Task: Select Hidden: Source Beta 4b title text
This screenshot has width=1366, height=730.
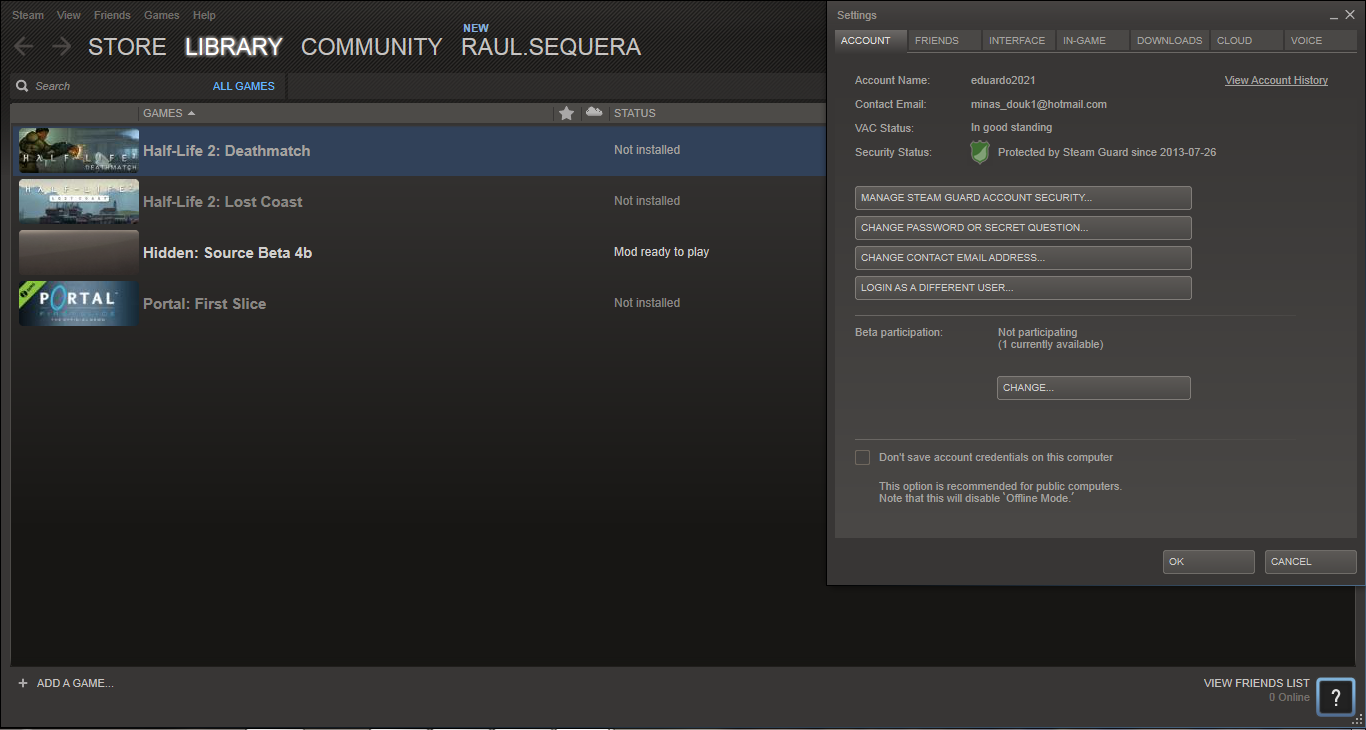Action: (227, 253)
